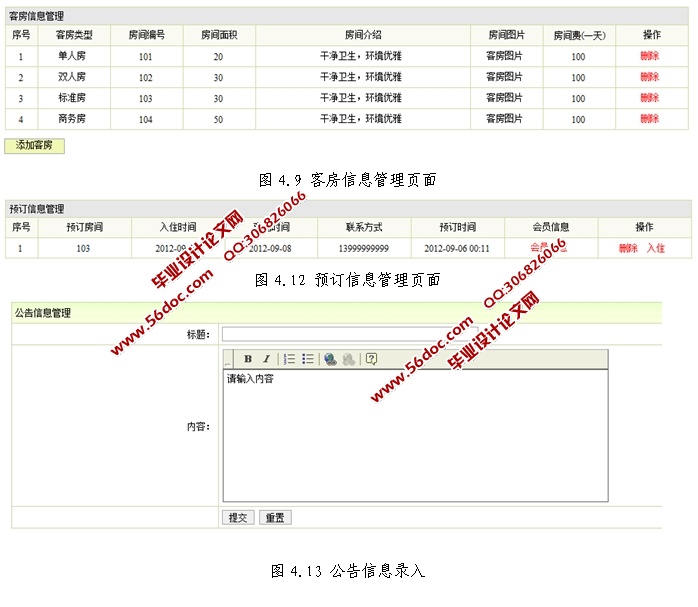
Task: Click the 预订时间 column header
Action: (x=458, y=227)
